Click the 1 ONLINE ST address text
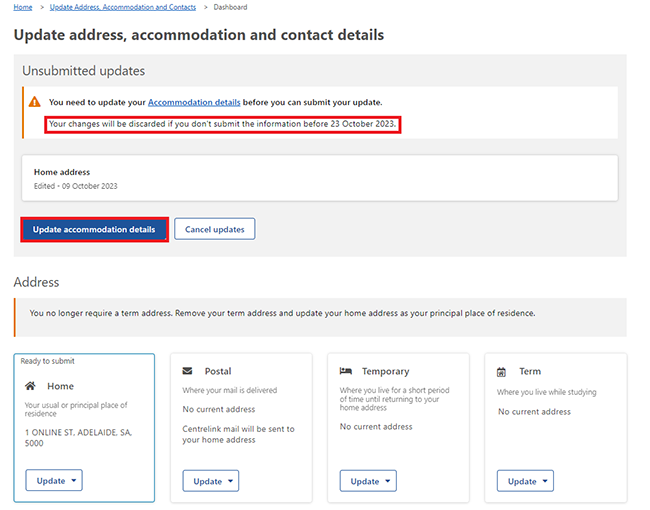The height and width of the screenshot is (510, 650). (x=77, y=438)
